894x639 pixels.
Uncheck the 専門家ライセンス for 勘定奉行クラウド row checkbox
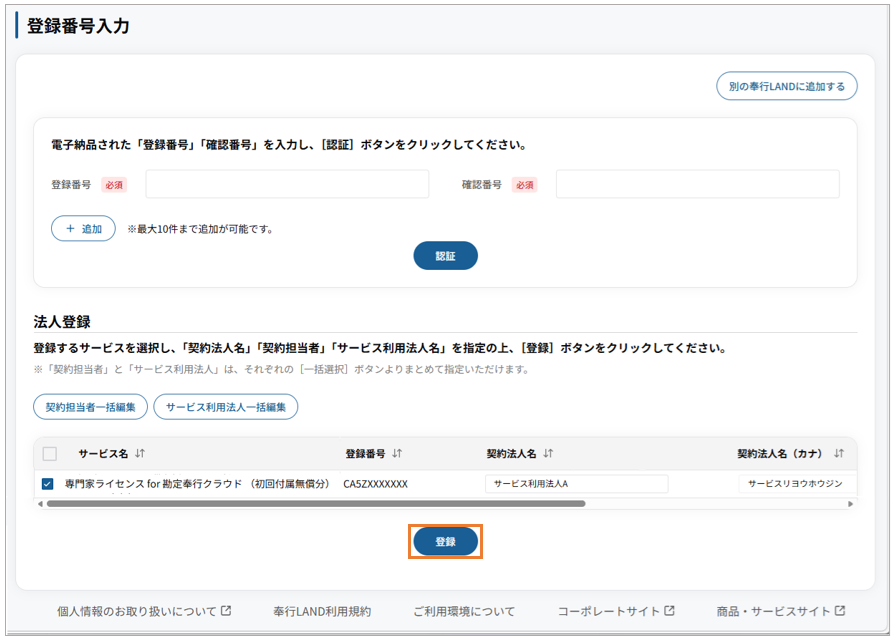(48, 484)
